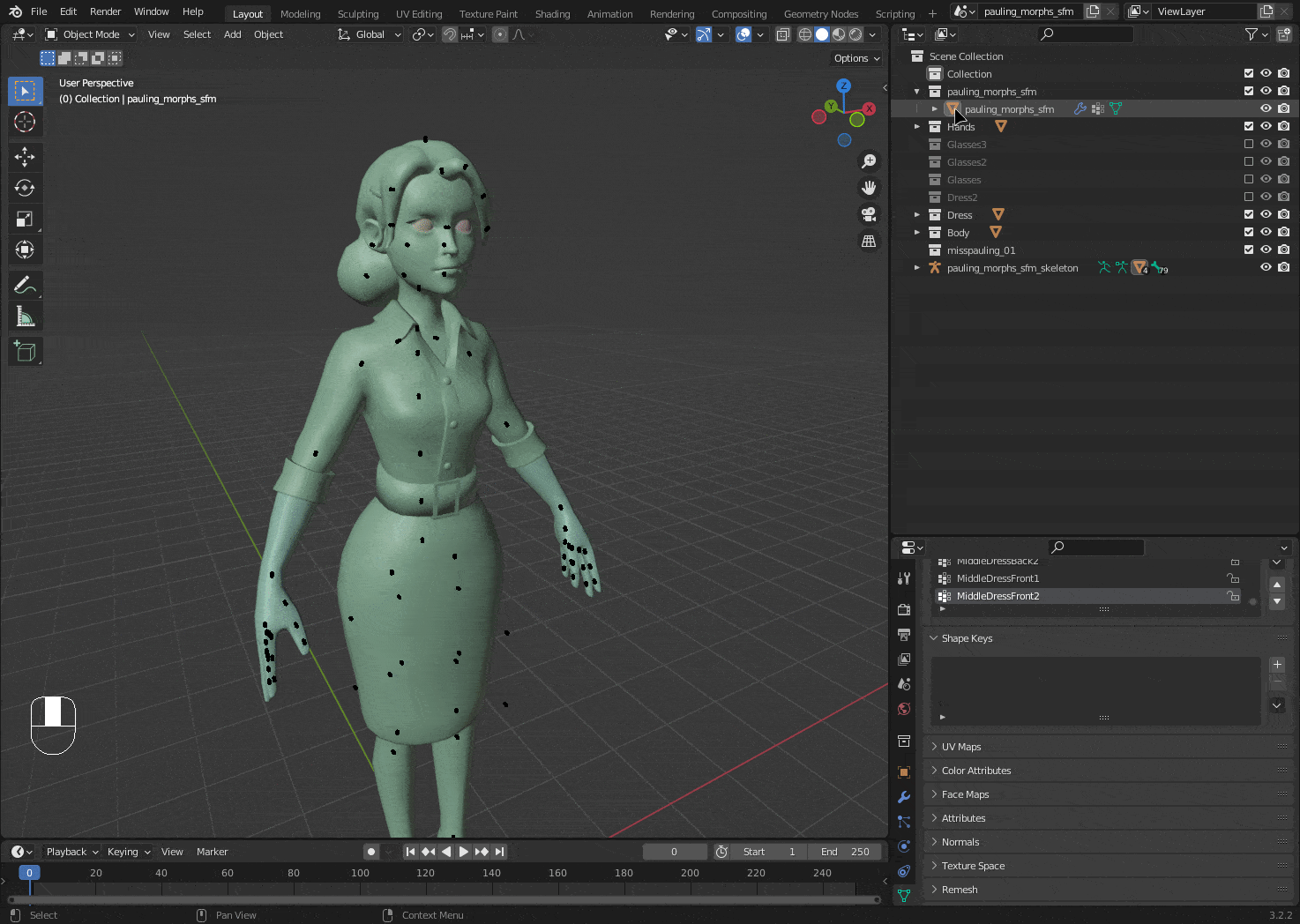This screenshot has height=924, width=1300.
Task: Open the Modifier properties wrench tab
Action: pyautogui.click(x=904, y=797)
